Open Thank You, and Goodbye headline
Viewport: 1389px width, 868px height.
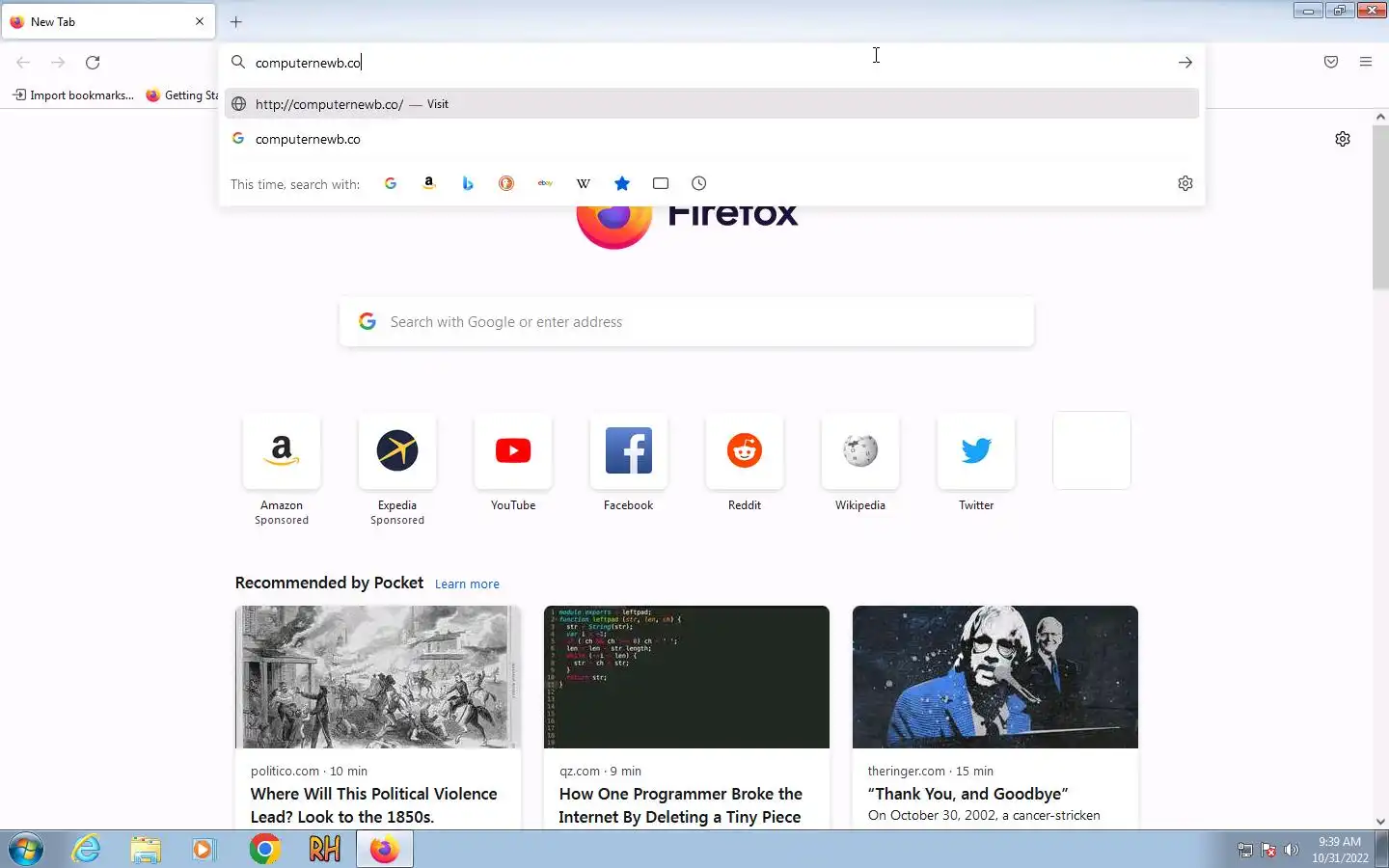[967, 794]
